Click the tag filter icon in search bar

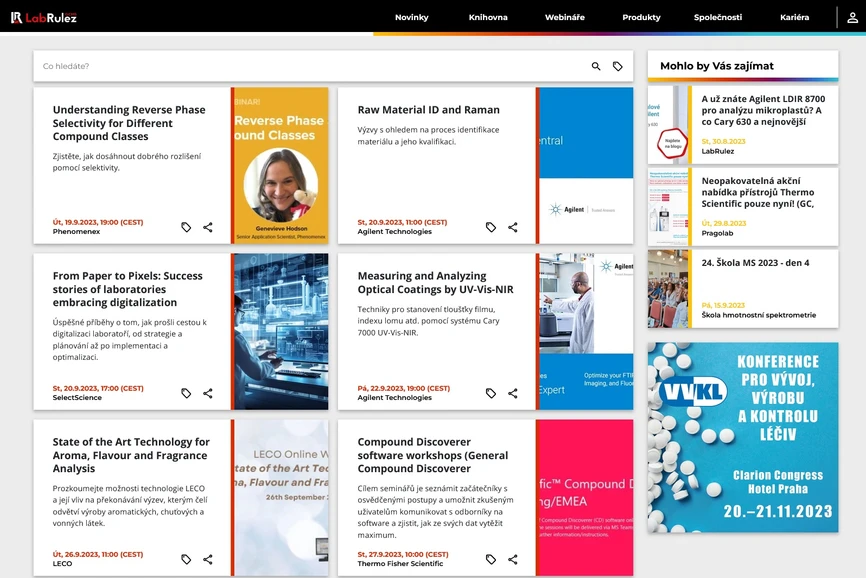click(x=617, y=66)
